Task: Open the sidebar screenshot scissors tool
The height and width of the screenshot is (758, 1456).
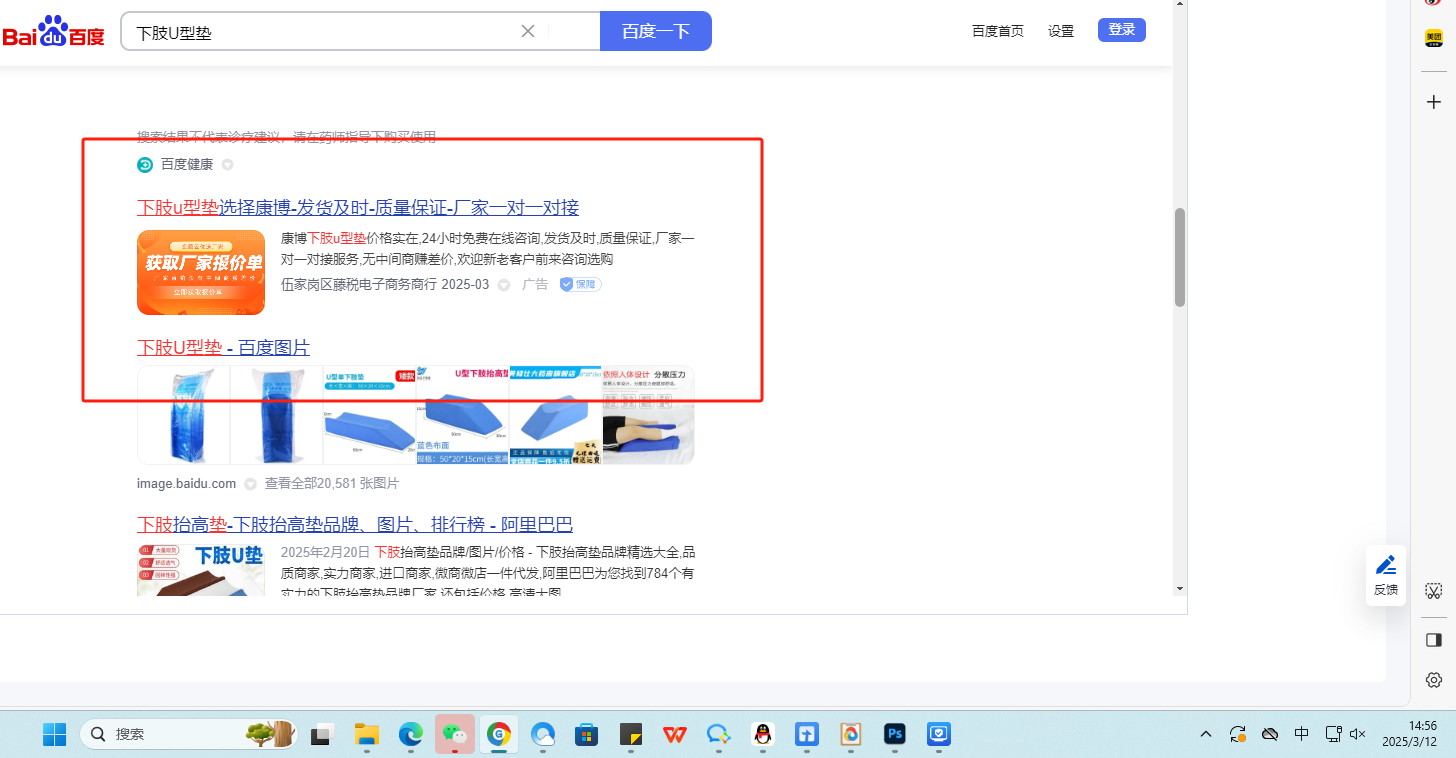Action: point(1433,591)
